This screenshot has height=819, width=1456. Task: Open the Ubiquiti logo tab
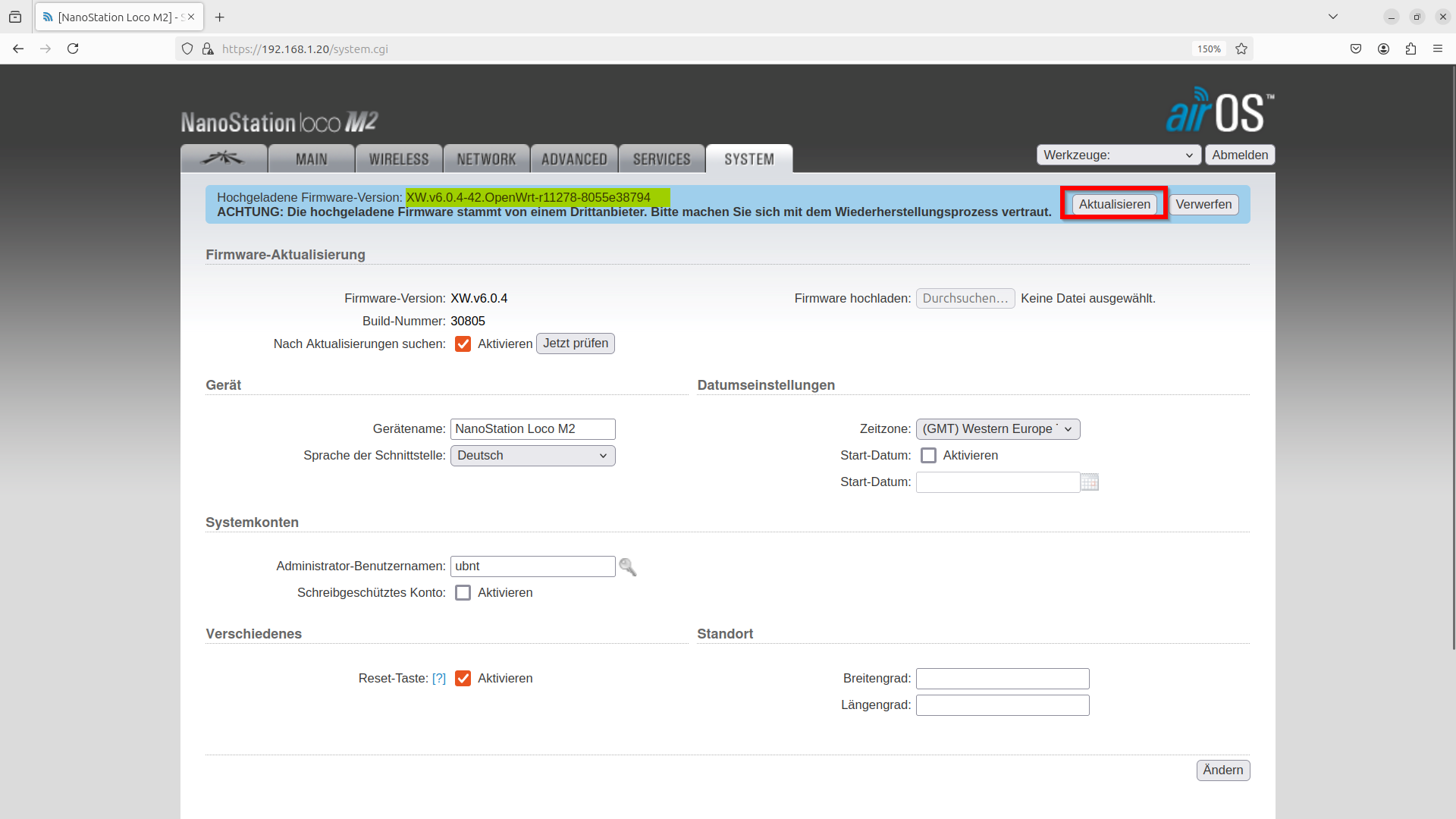(x=223, y=158)
